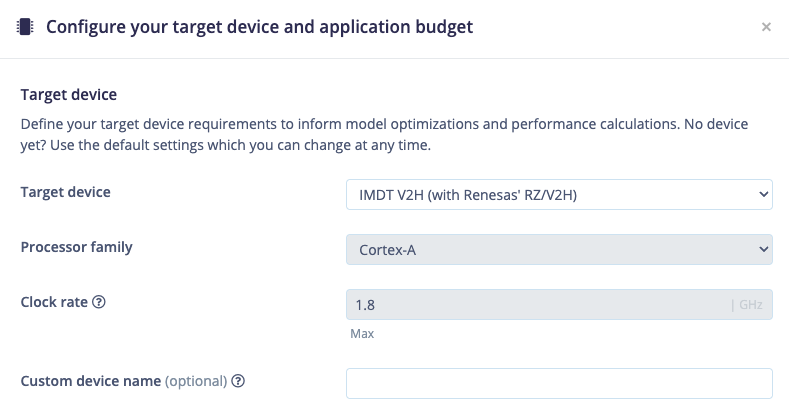Click the GHz unit suffix in Clock rate
Image resolution: width=789 pixels, height=416 pixels.
750,304
